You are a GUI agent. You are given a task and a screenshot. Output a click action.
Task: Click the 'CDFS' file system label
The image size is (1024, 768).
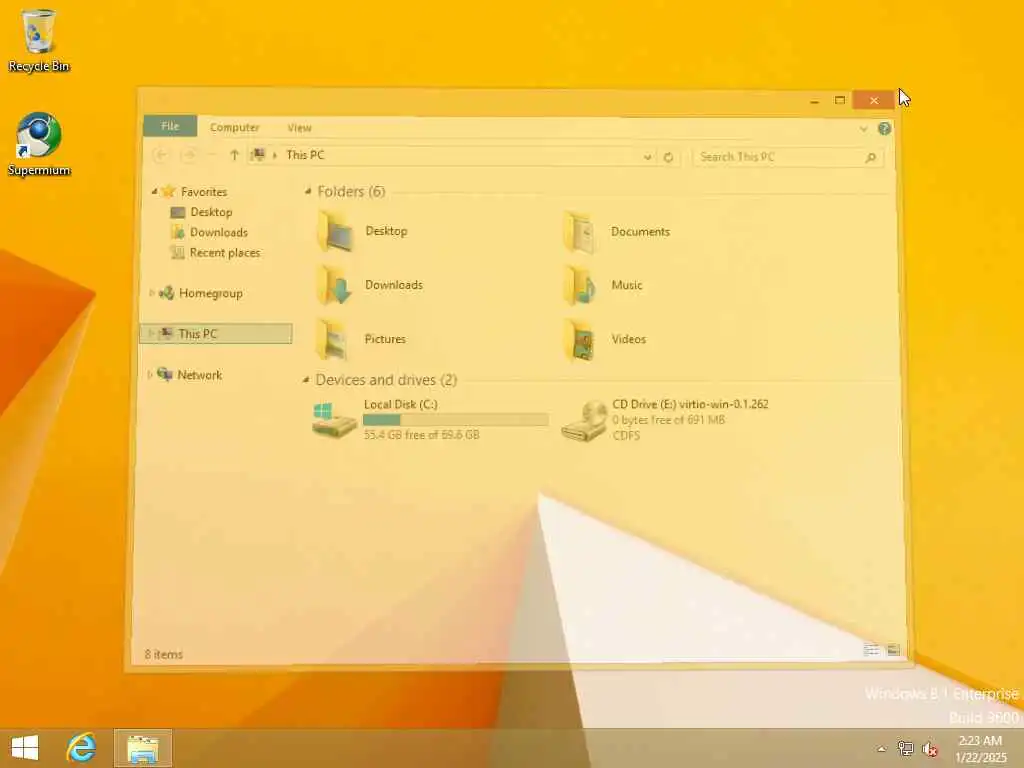tap(626, 436)
